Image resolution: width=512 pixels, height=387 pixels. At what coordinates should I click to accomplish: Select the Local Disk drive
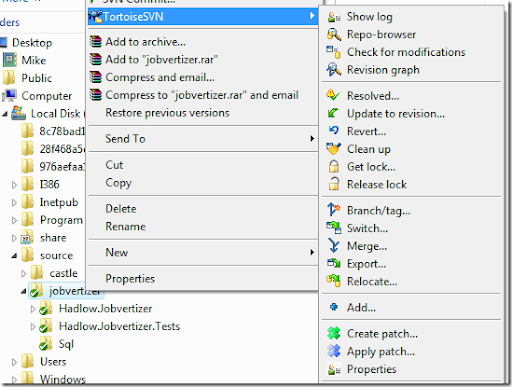click(x=57, y=114)
